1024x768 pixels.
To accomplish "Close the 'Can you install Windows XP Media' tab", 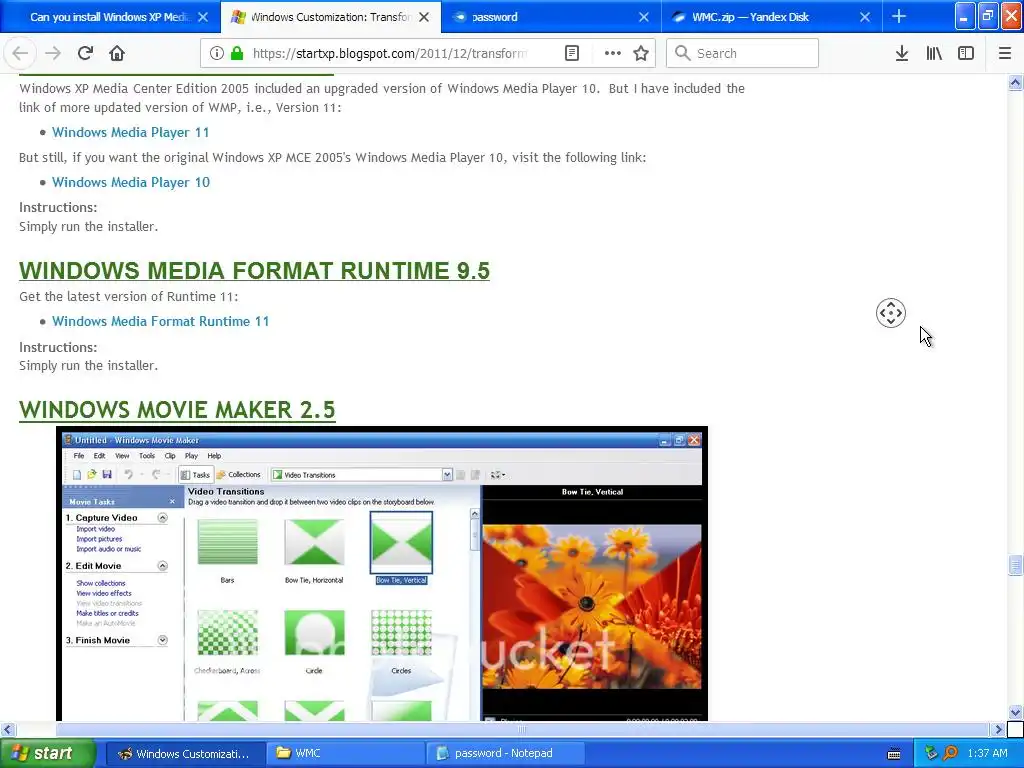I will pyautogui.click(x=203, y=17).
